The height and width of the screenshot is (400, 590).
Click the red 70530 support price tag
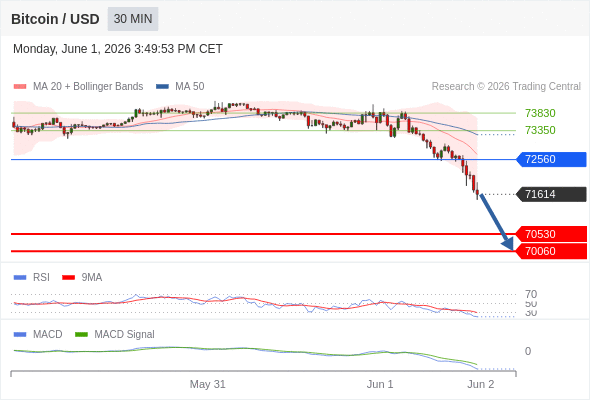tap(551, 234)
